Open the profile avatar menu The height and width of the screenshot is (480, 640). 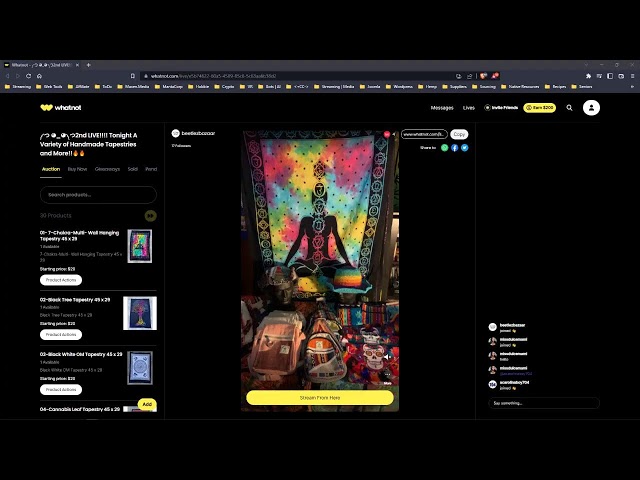pos(591,108)
